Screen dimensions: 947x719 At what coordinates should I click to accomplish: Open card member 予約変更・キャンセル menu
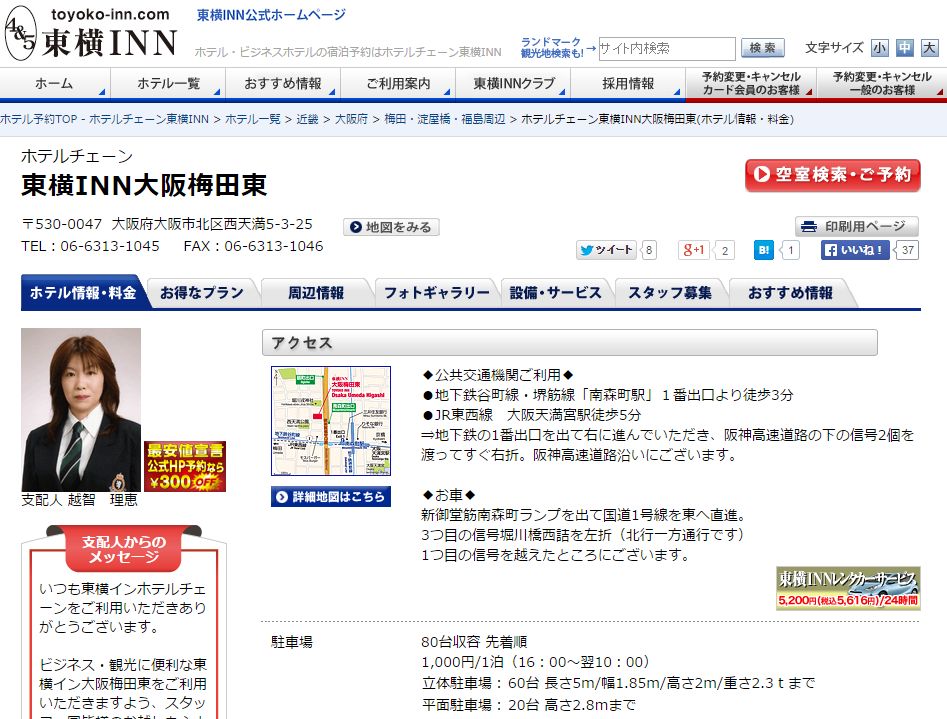751,83
